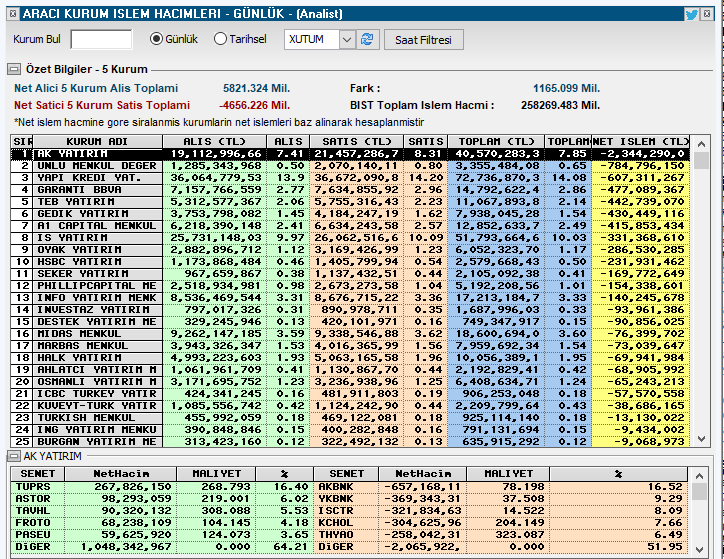Select the YAPI KREDI YAT. row
The width and height of the screenshot is (724, 559).
350,178
